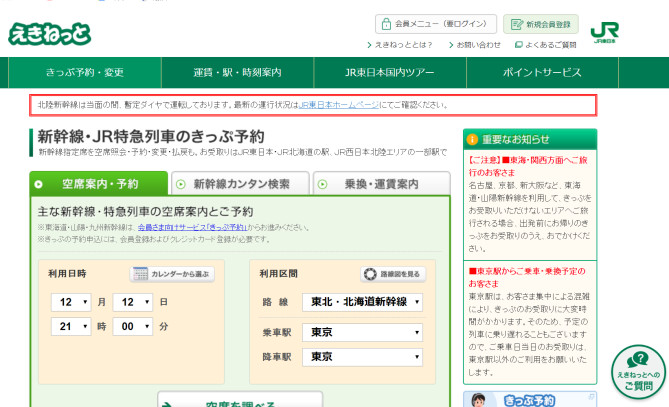This screenshot has width=669, height=407.
Task: Open 乗車駅 station dropdown
Action: tap(362, 332)
